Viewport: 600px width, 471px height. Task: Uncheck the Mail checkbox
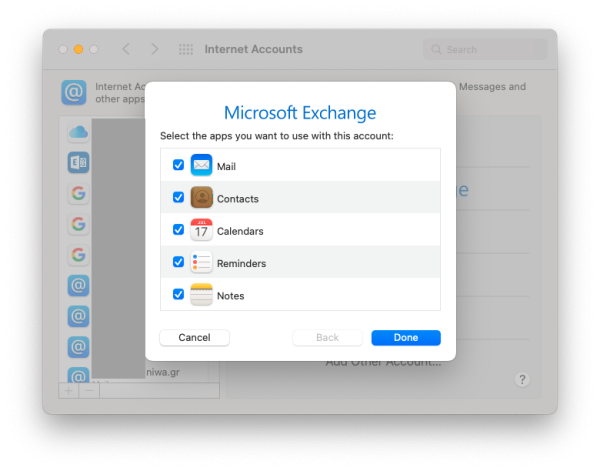point(178,165)
